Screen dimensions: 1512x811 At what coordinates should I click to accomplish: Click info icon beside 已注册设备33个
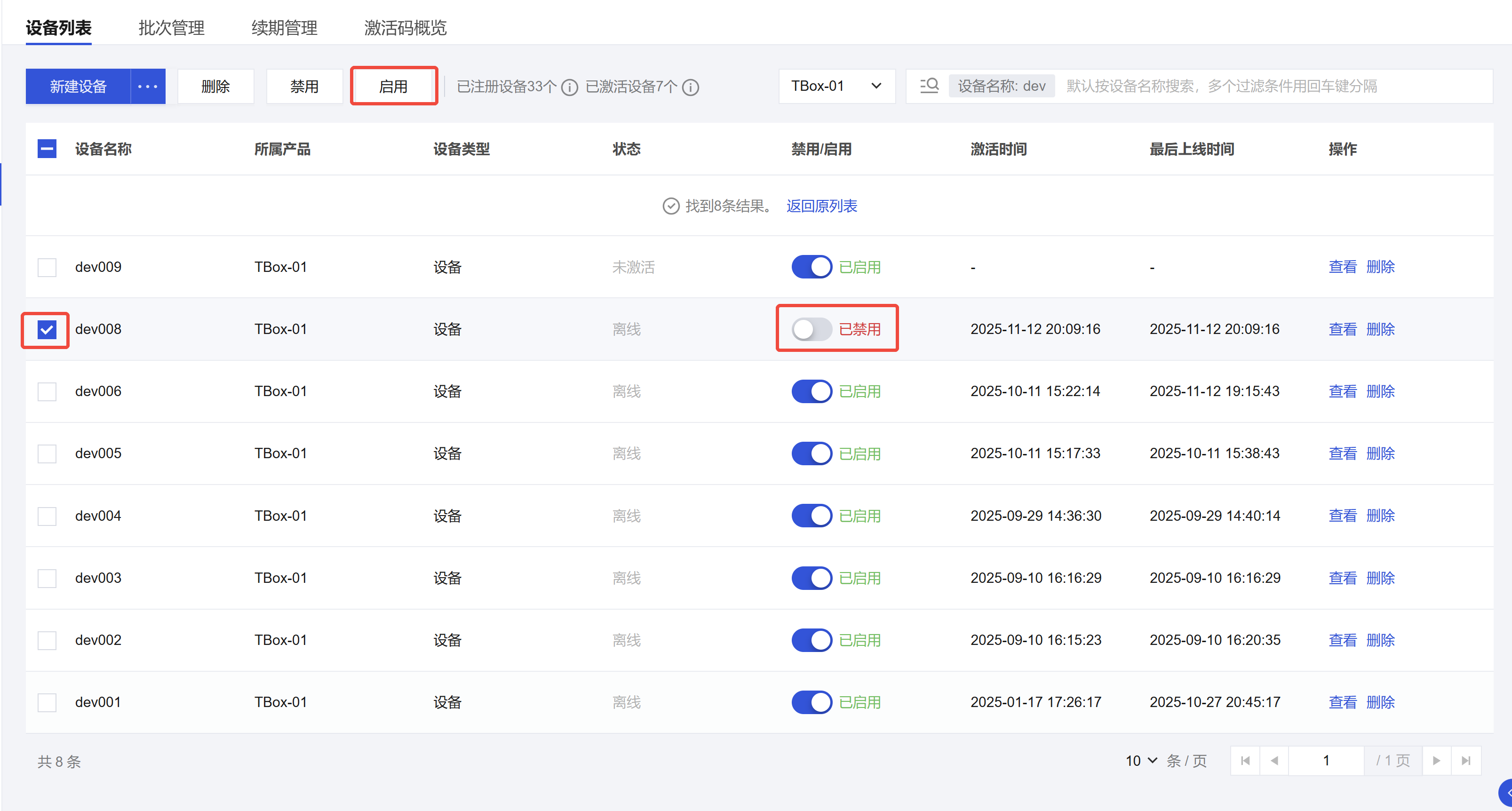pyautogui.click(x=569, y=87)
